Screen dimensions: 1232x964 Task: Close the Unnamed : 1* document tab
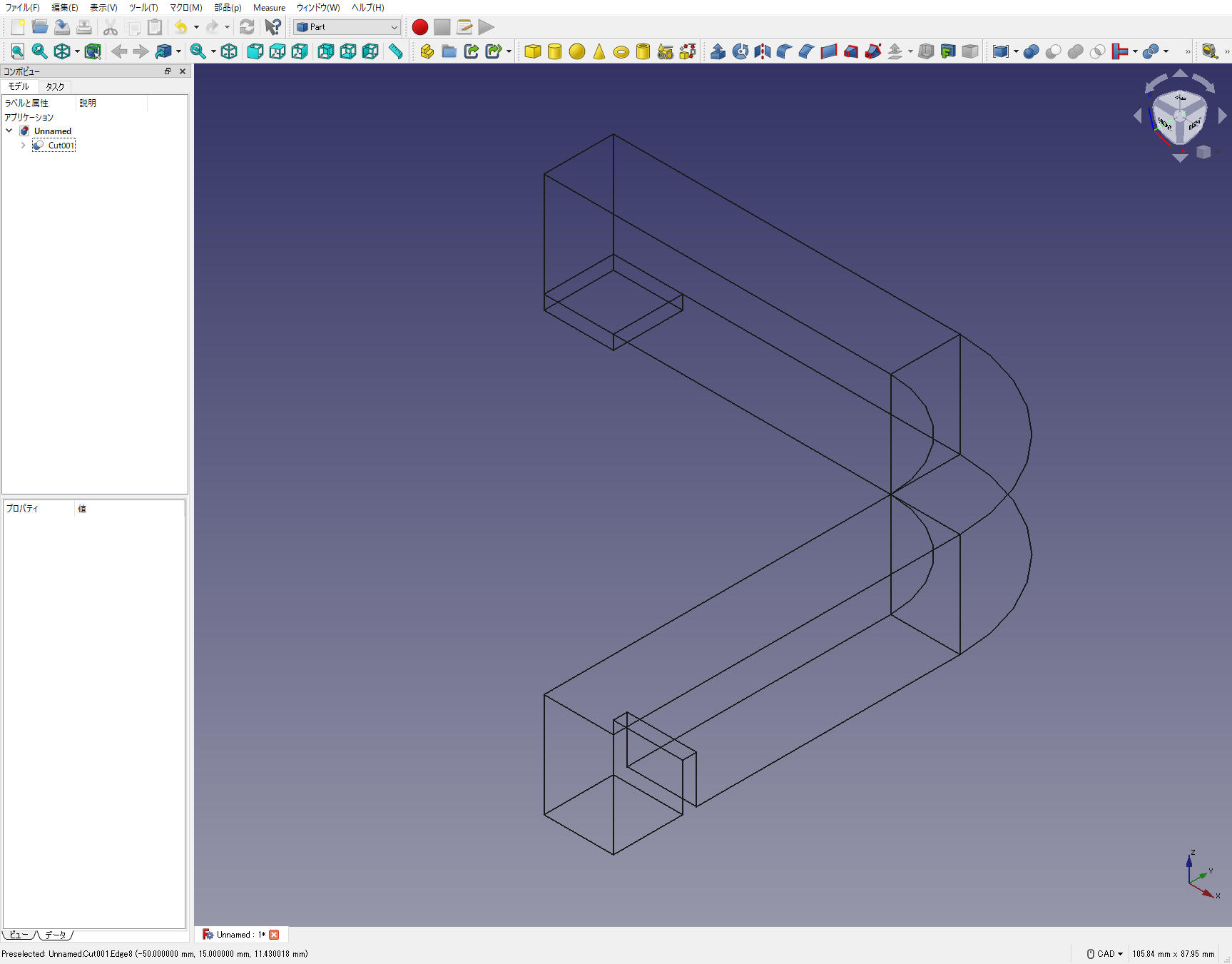(274, 935)
